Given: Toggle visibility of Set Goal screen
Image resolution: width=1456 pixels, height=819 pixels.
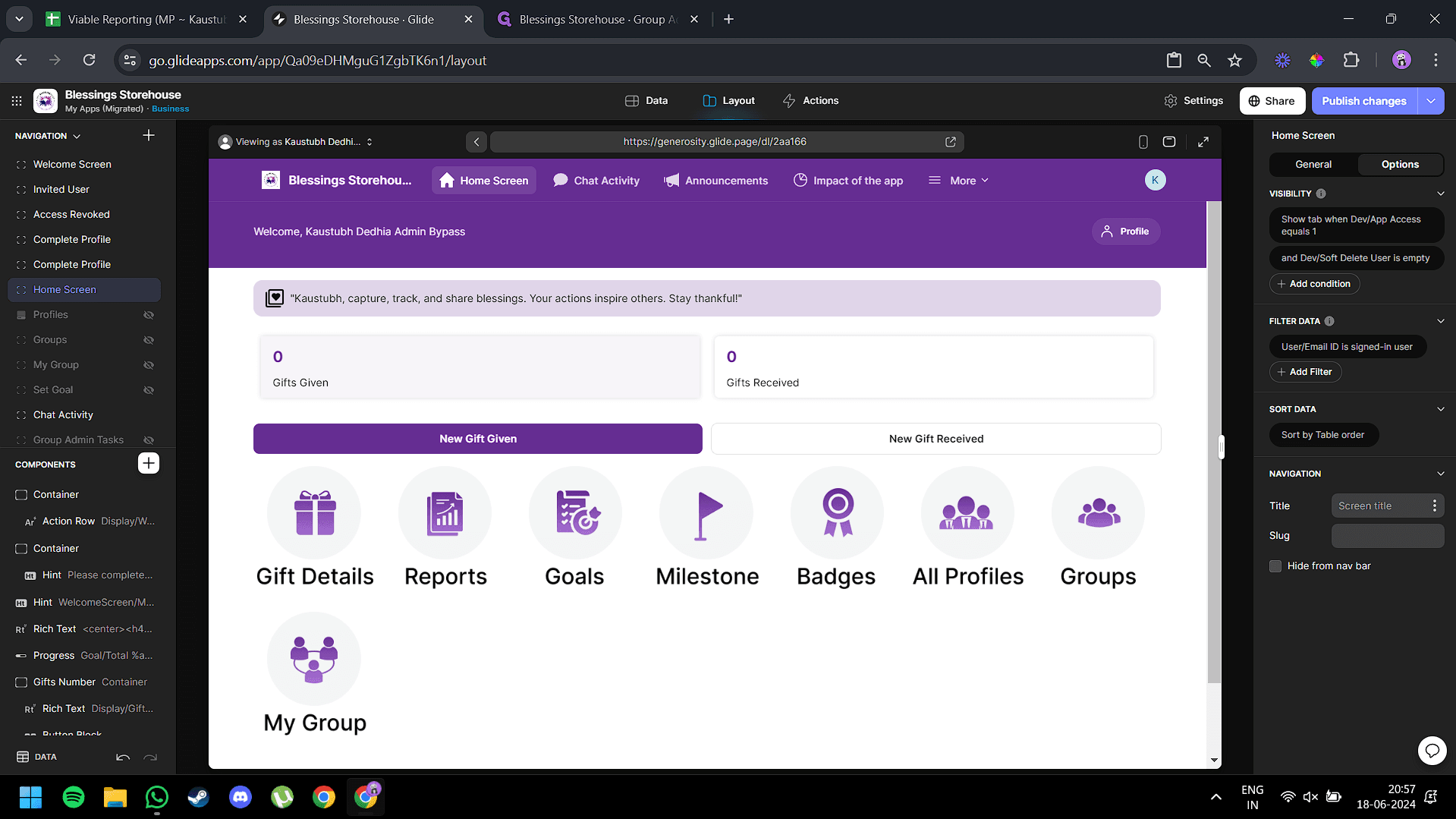Looking at the screenshot, I should click(x=149, y=390).
